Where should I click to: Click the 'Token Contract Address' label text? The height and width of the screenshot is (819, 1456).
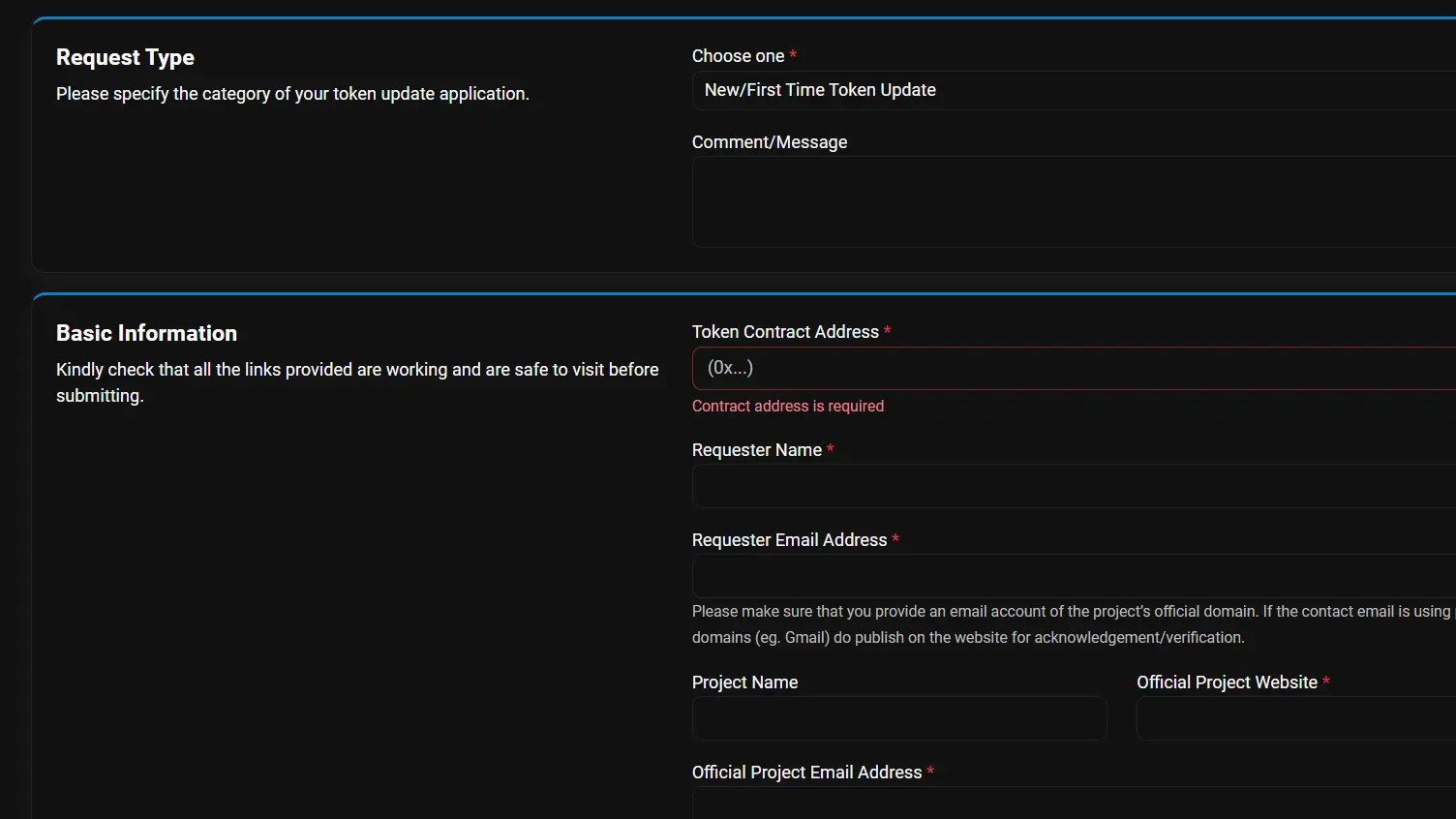pyautogui.click(x=784, y=332)
